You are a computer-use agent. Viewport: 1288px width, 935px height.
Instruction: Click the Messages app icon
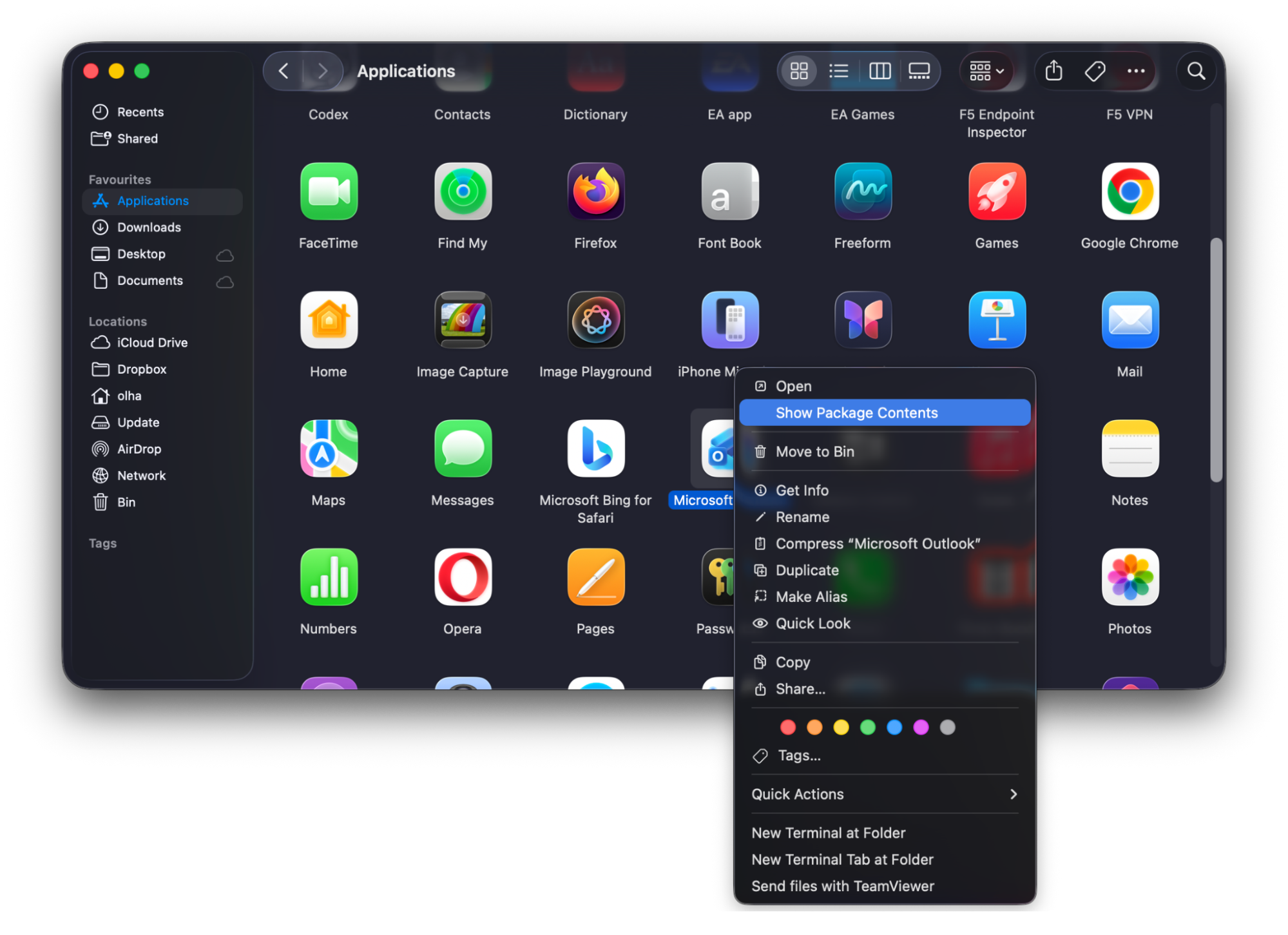pyautogui.click(x=463, y=448)
